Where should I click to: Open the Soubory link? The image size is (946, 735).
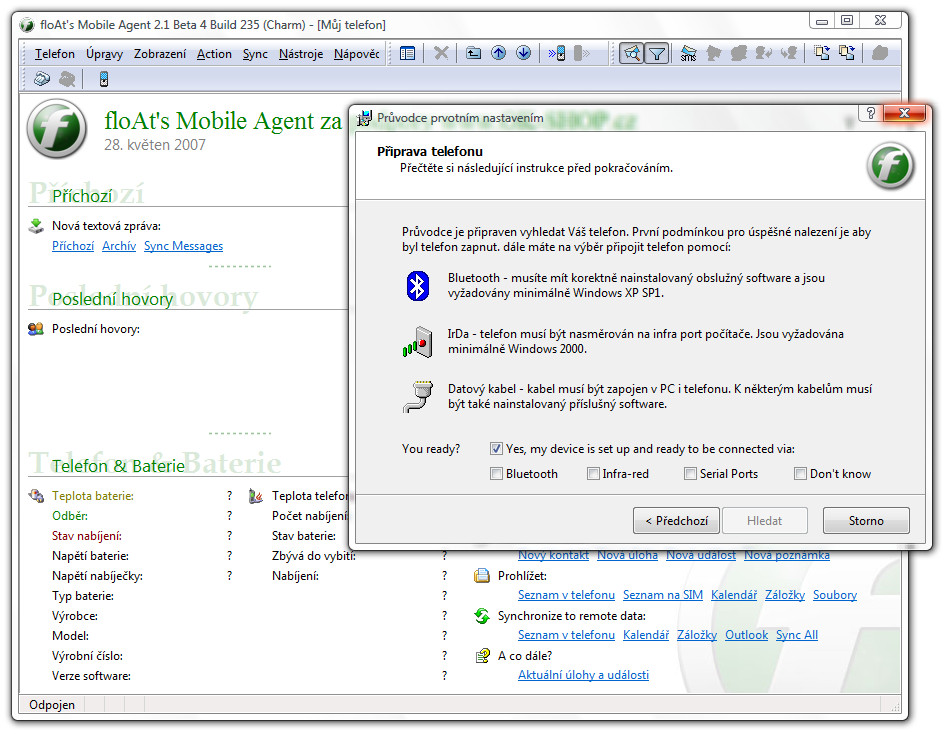[x=835, y=595]
